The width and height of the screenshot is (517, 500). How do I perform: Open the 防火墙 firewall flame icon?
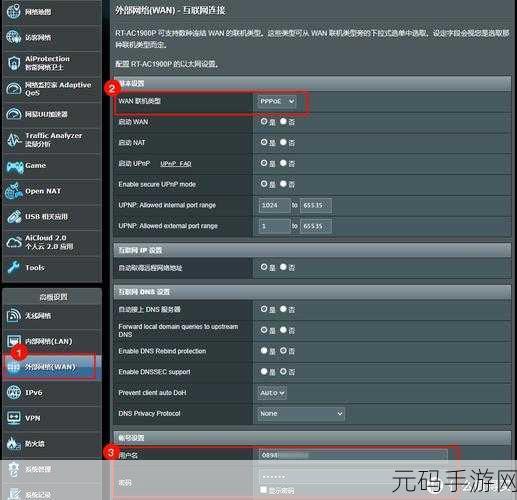[14, 443]
